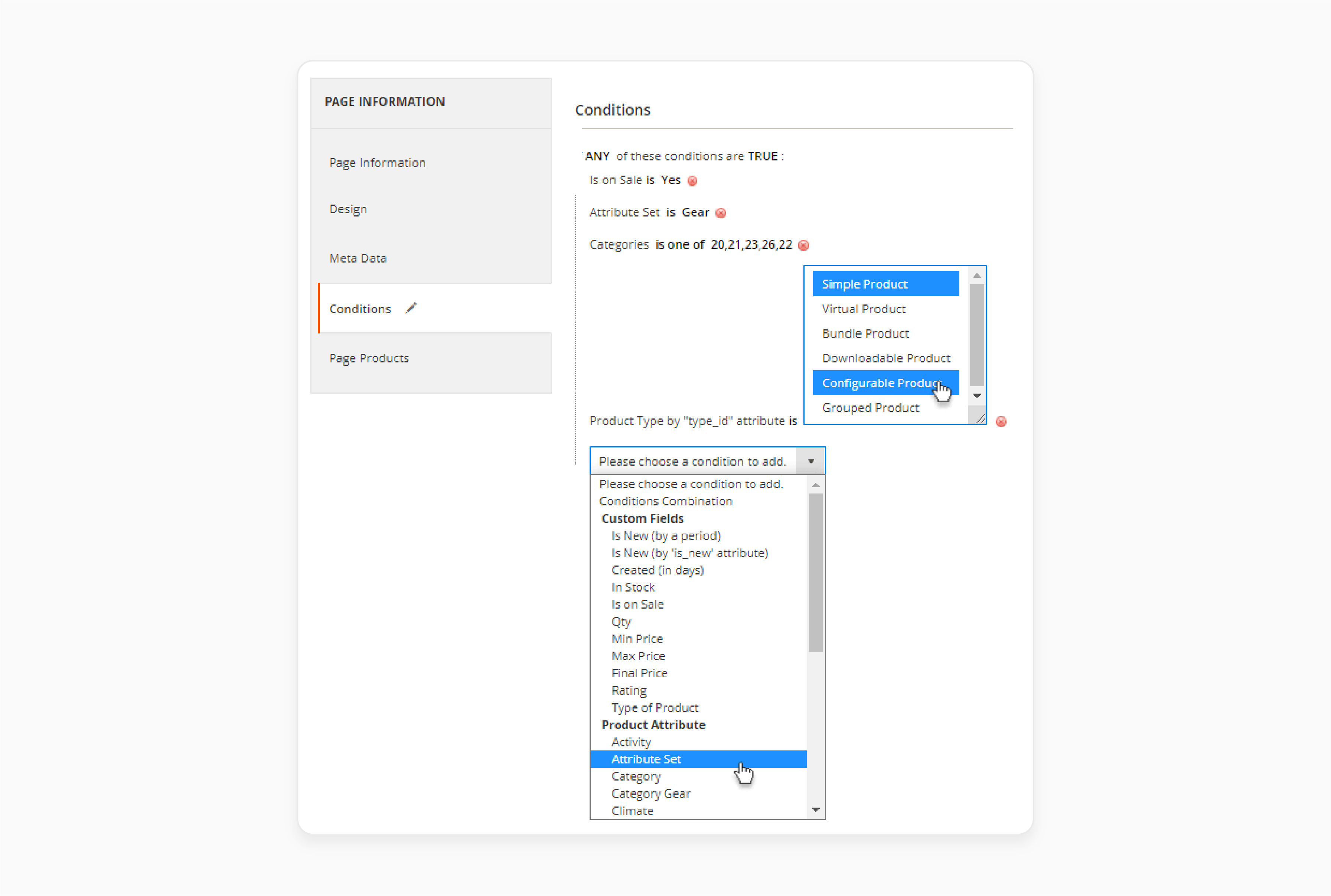Choose Bundle Product in type list
This screenshot has width=1331, height=896.
pos(885,334)
